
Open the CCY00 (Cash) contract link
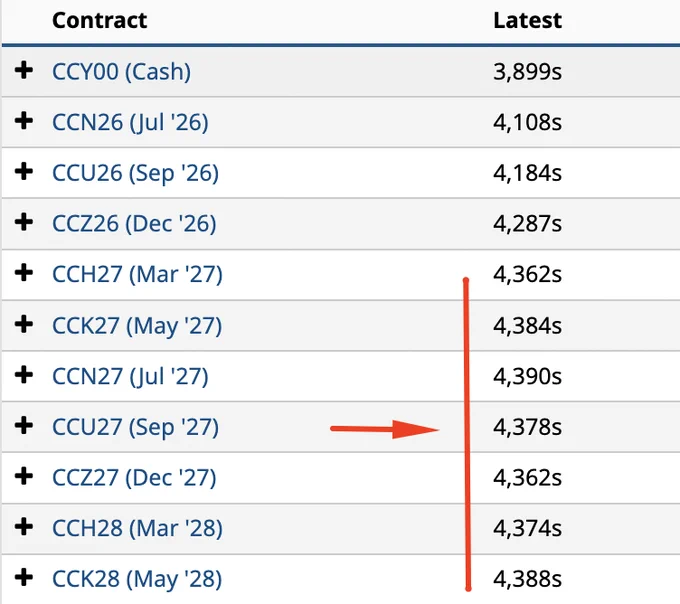(121, 72)
